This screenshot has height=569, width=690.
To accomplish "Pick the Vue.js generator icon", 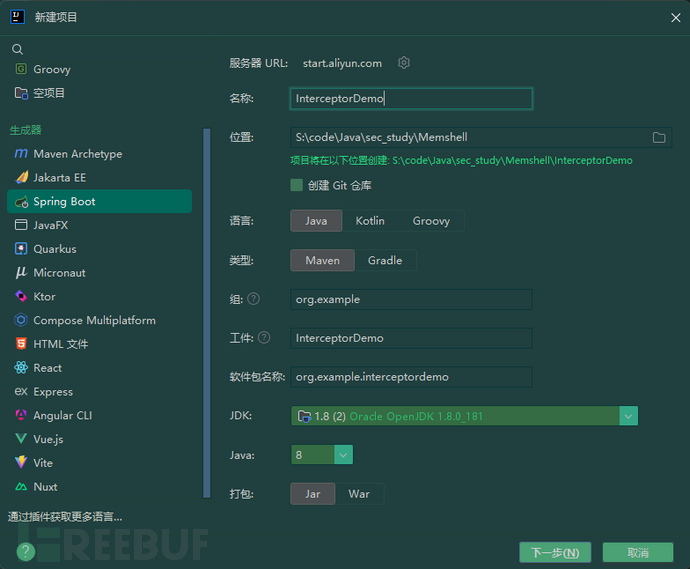I will coord(21,440).
